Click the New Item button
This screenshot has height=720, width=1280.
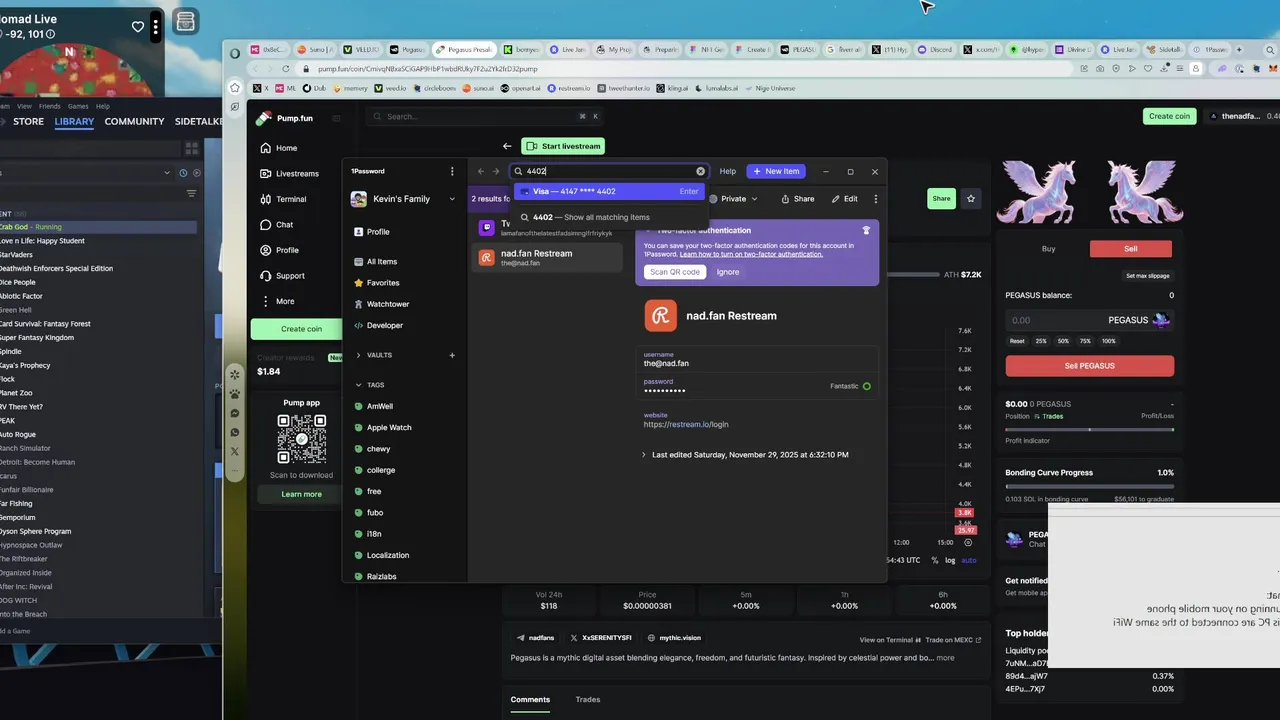pyautogui.click(x=775, y=171)
